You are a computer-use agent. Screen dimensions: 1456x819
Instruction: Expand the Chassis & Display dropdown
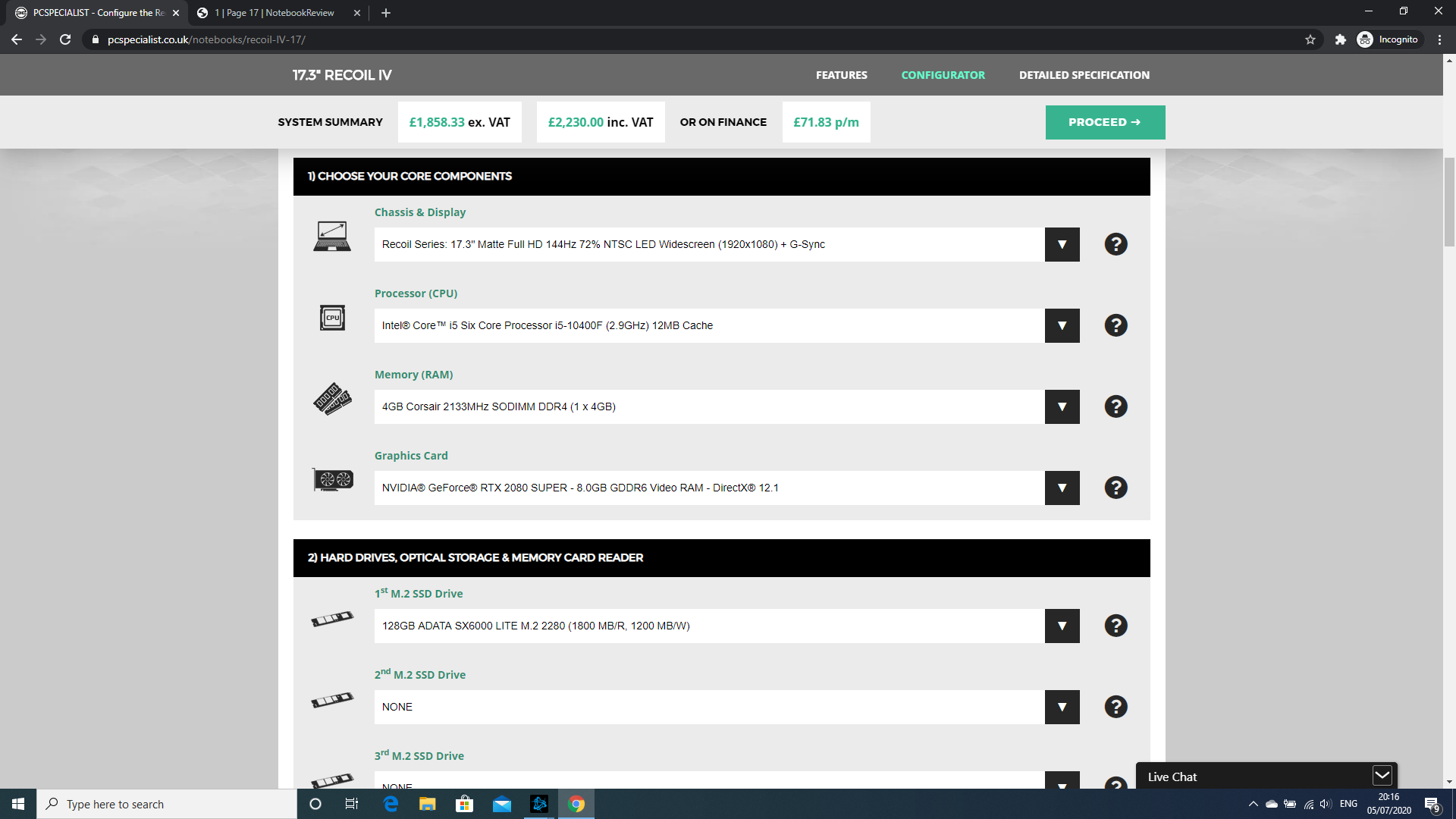click(1062, 244)
